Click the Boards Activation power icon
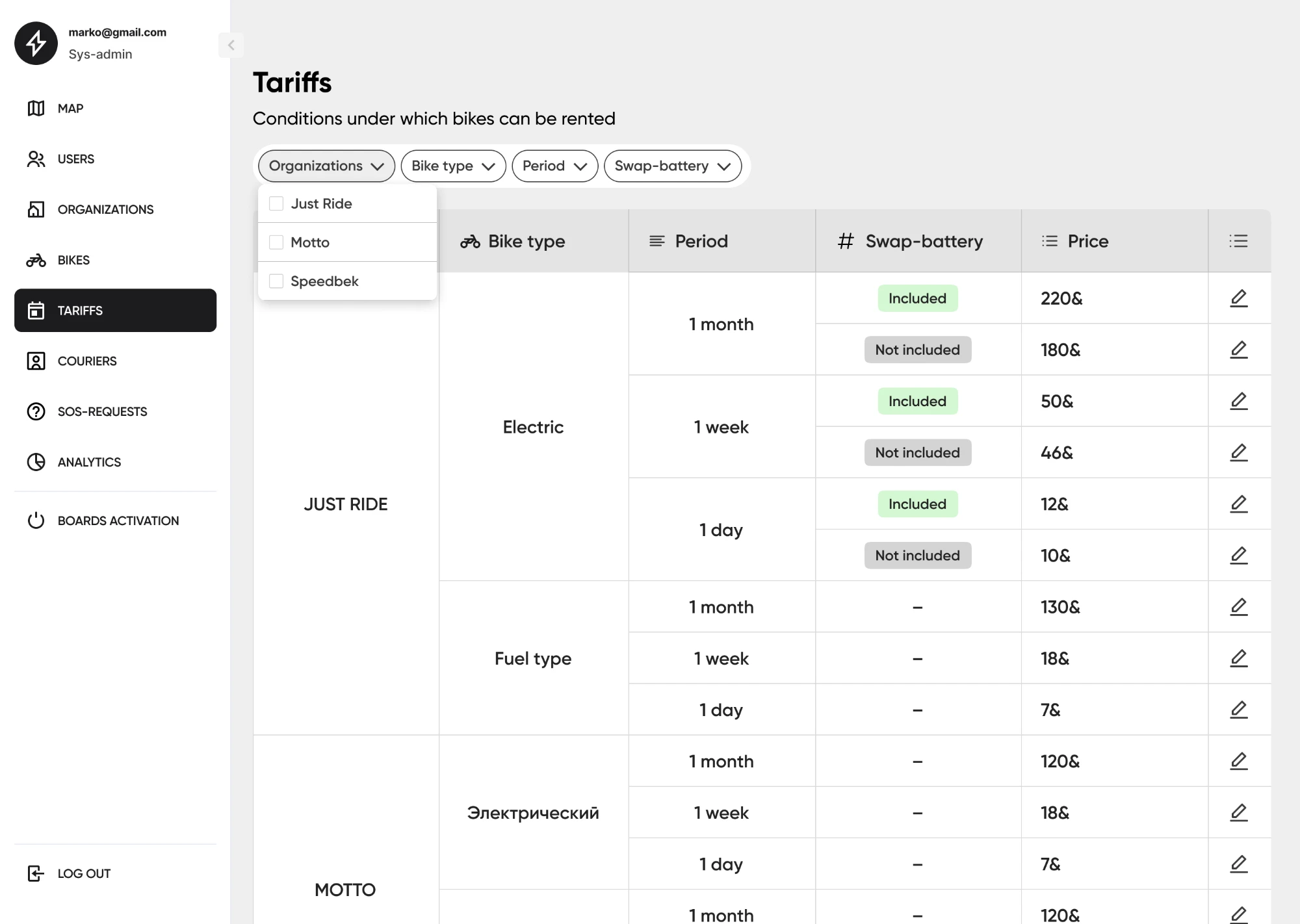The image size is (1300, 924). pos(36,520)
